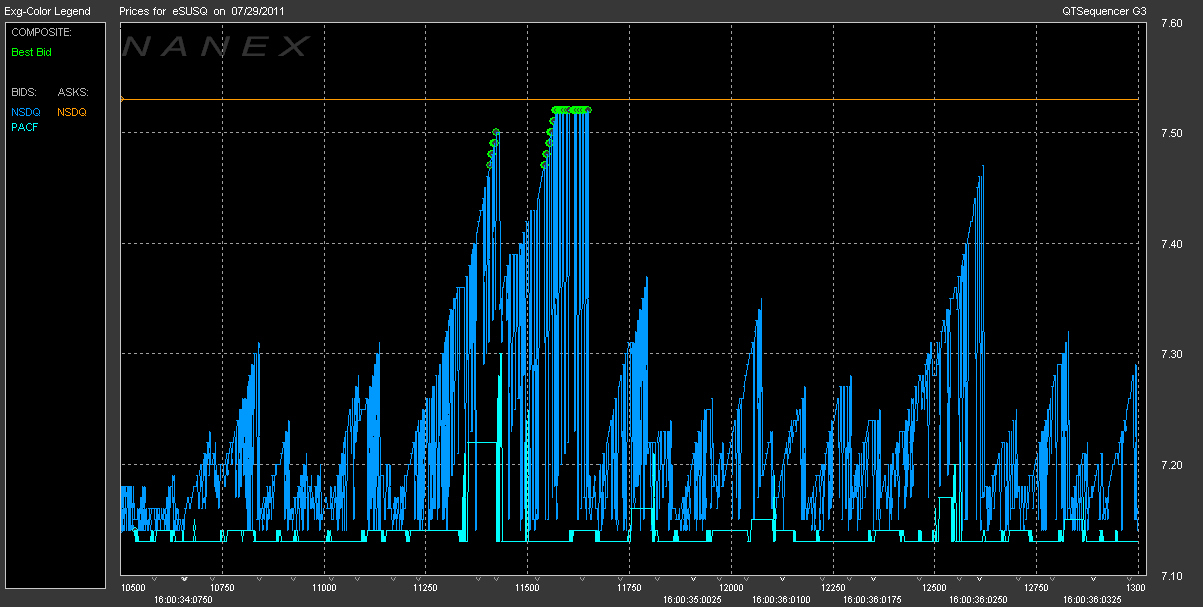Click the 16:00:34:0750 timestamp
Image resolution: width=1203 pixels, height=607 pixels.
tap(183, 600)
